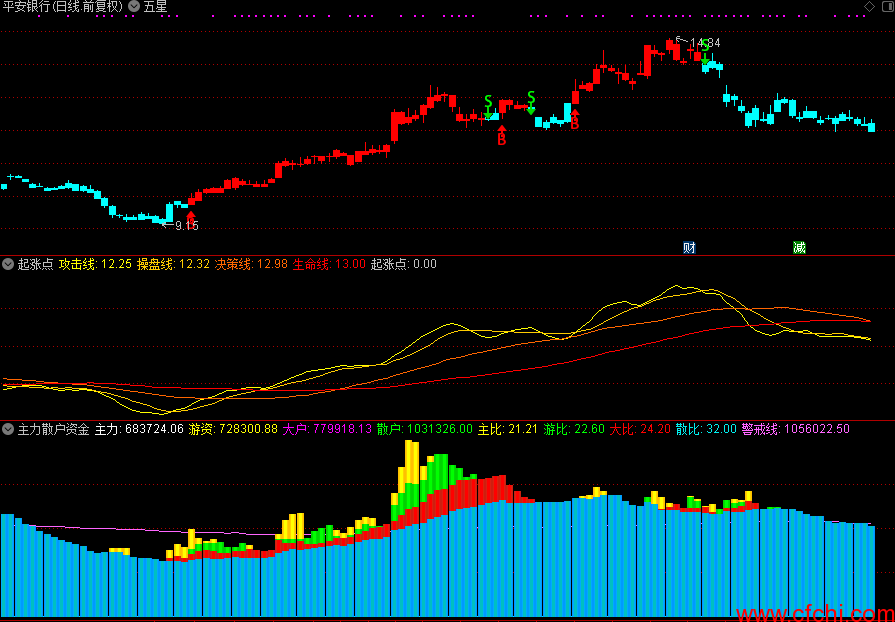
Task: Select the 起涨点: 0.00 value
Action: (x=404, y=264)
